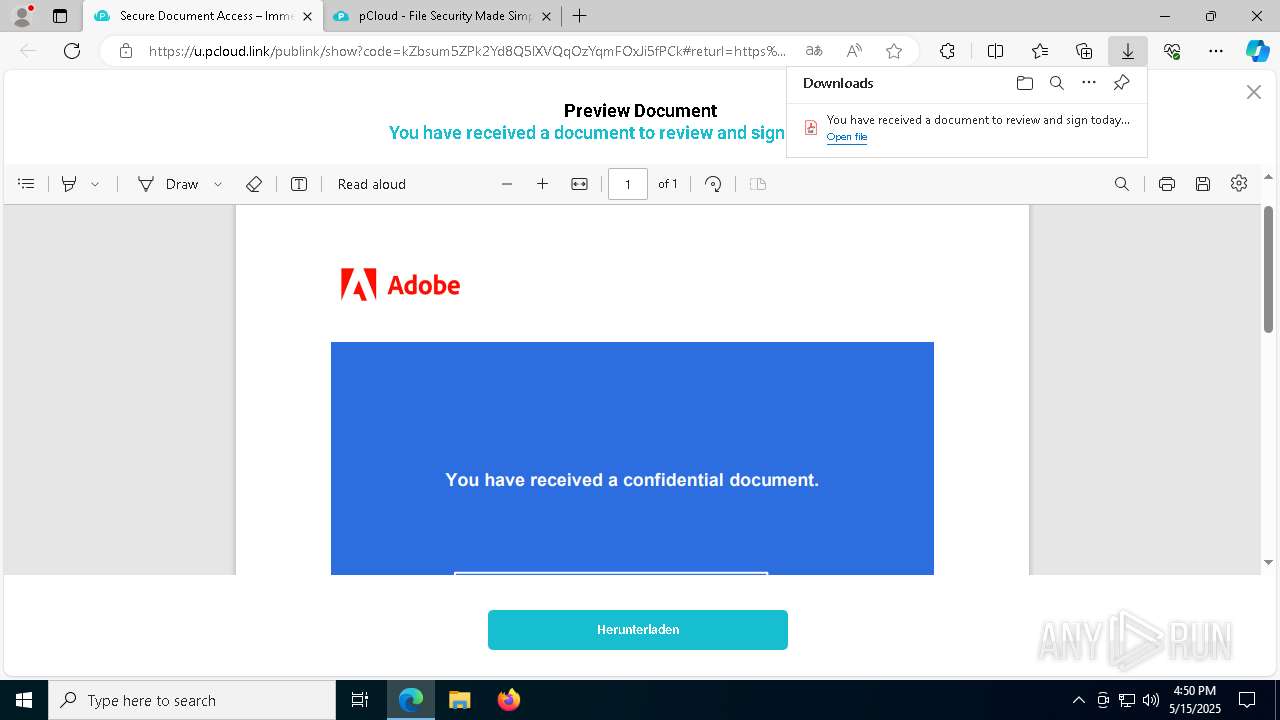Open more options in Downloads panel
This screenshot has height=720, width=1280.
tap(1089, 83)
